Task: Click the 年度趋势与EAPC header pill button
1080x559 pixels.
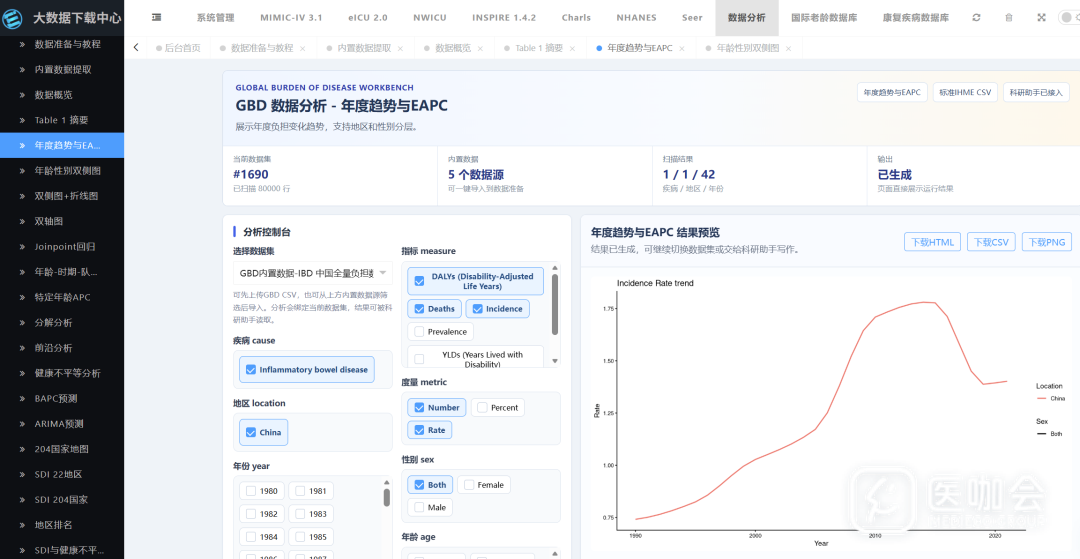Action: [x=893, y=92]
